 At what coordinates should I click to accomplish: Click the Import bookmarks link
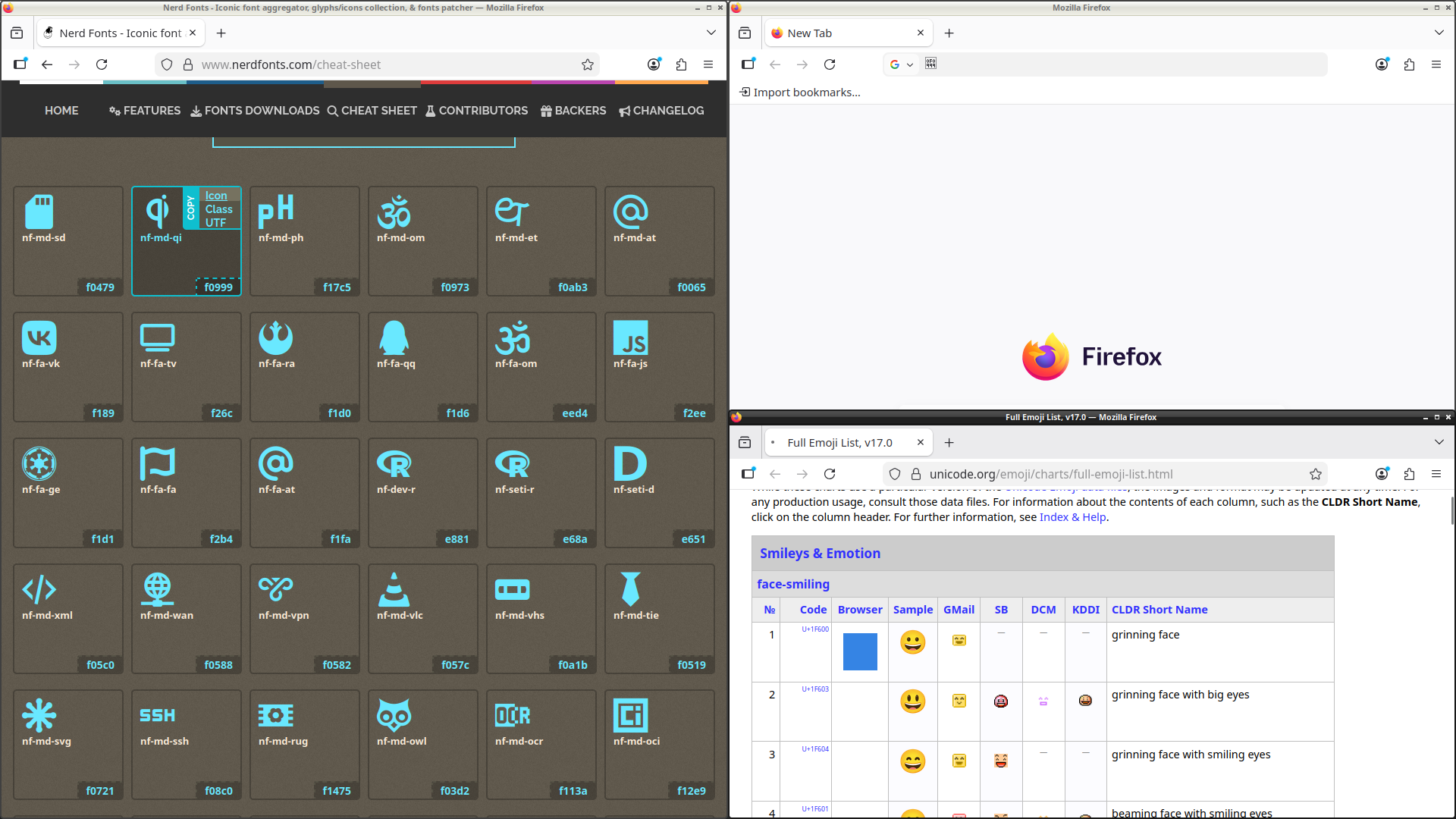800,93
